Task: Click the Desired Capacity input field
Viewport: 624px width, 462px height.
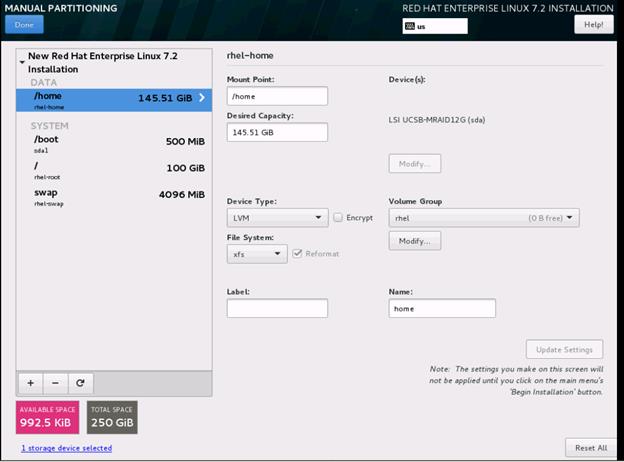Action: pyautogui.click(x=277, y=132)
